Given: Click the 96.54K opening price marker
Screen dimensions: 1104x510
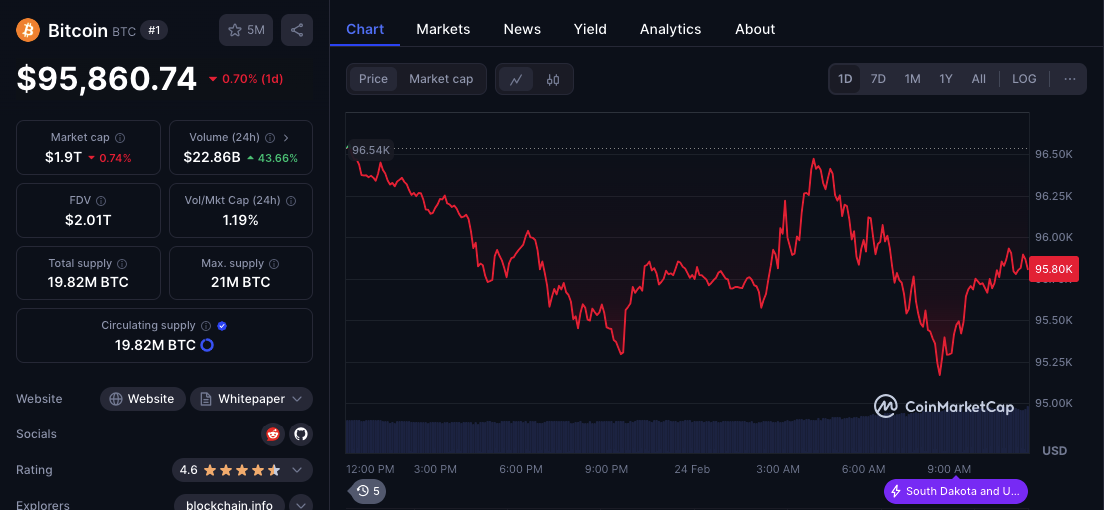Looking at the screenshot, I should (x=370, y=150).
